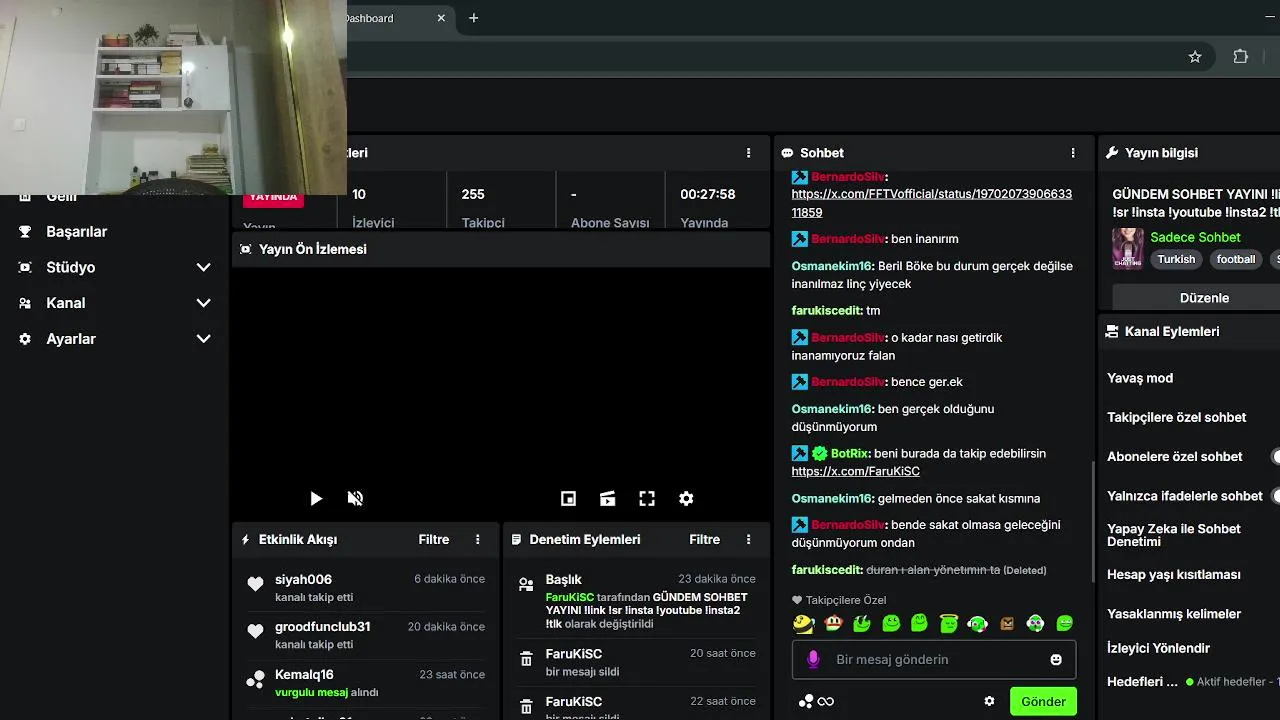The height and width of the screenshot is (720, 1280).
Task: Select the Turkish tag
Action: tap(1176, 259)
